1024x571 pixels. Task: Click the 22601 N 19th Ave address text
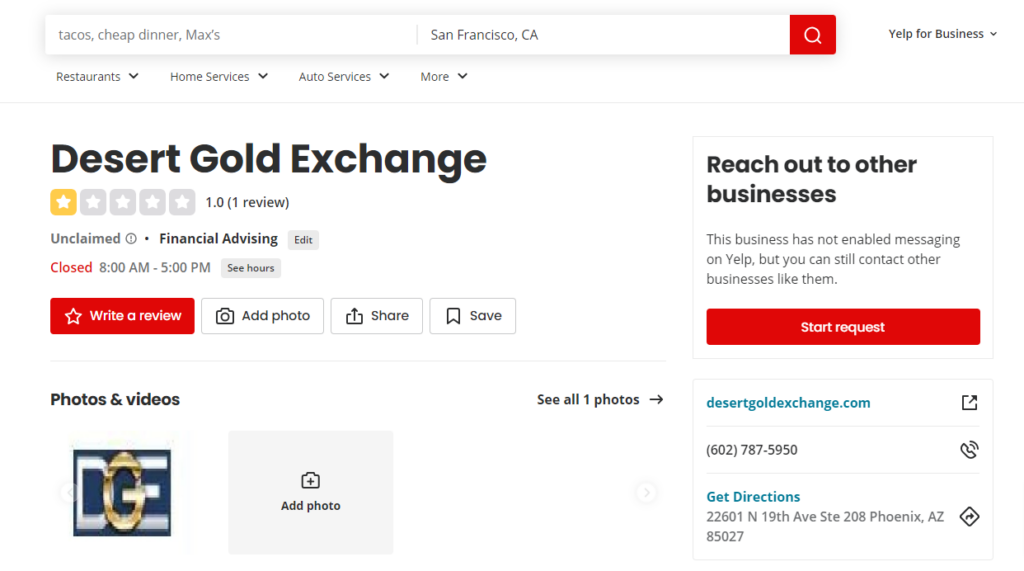coord(825,527)
